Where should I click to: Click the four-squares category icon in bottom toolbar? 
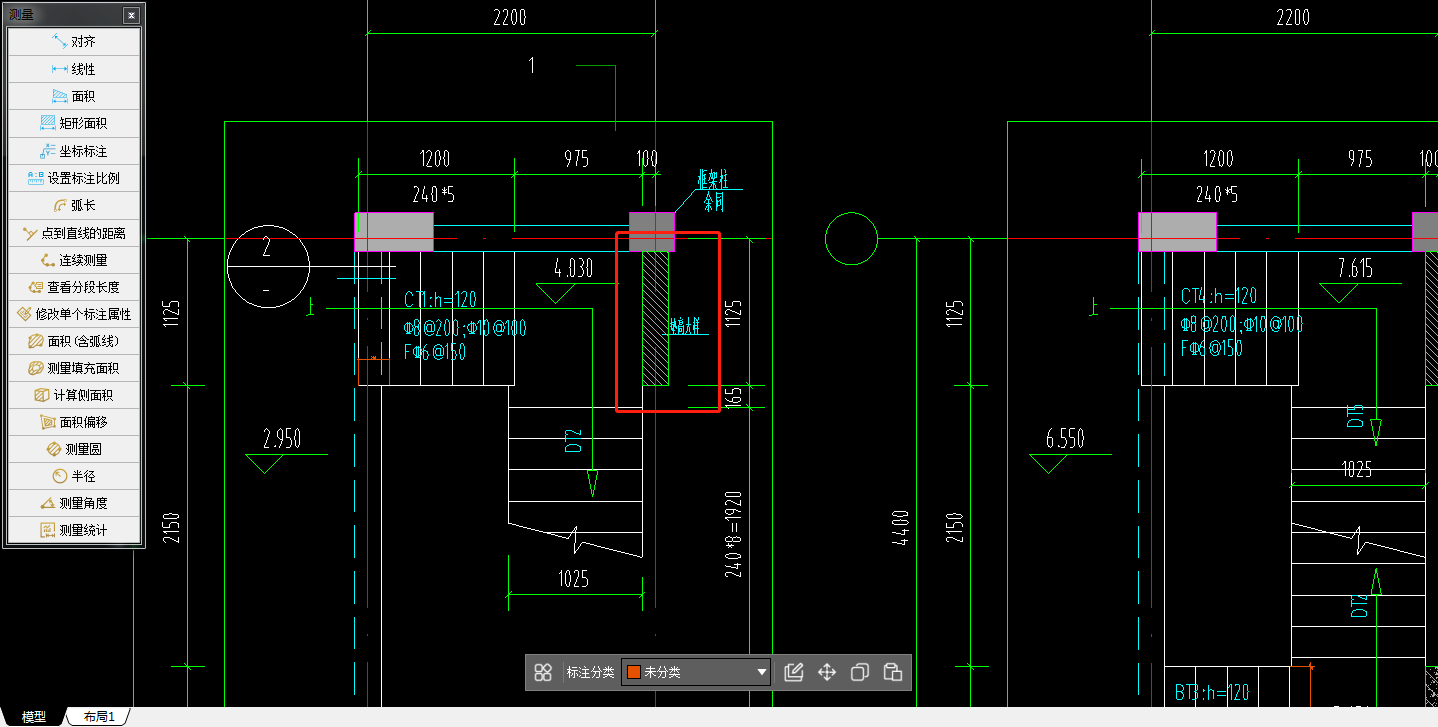(x=543, y=672)
